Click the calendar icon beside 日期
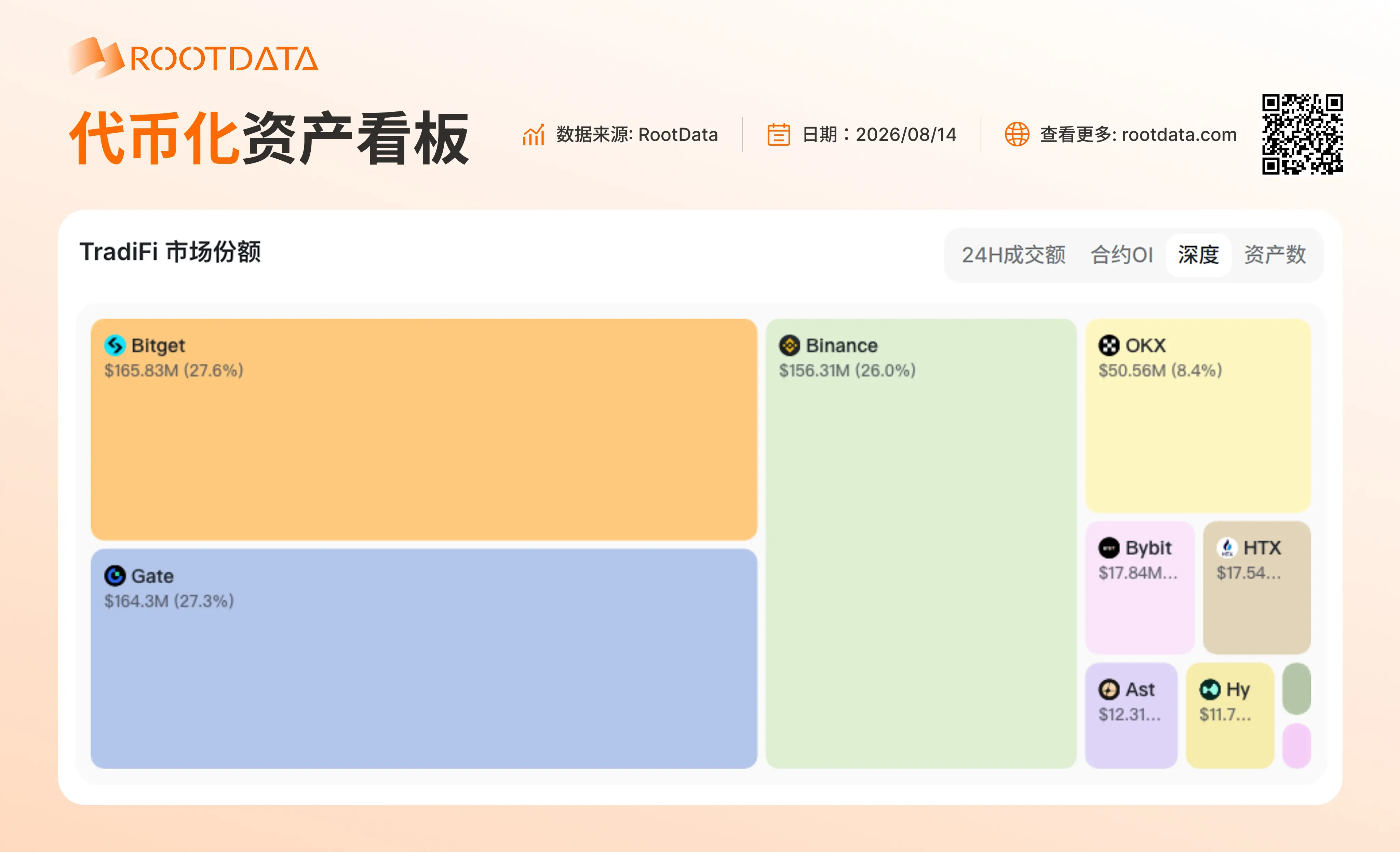 (778, 135)
